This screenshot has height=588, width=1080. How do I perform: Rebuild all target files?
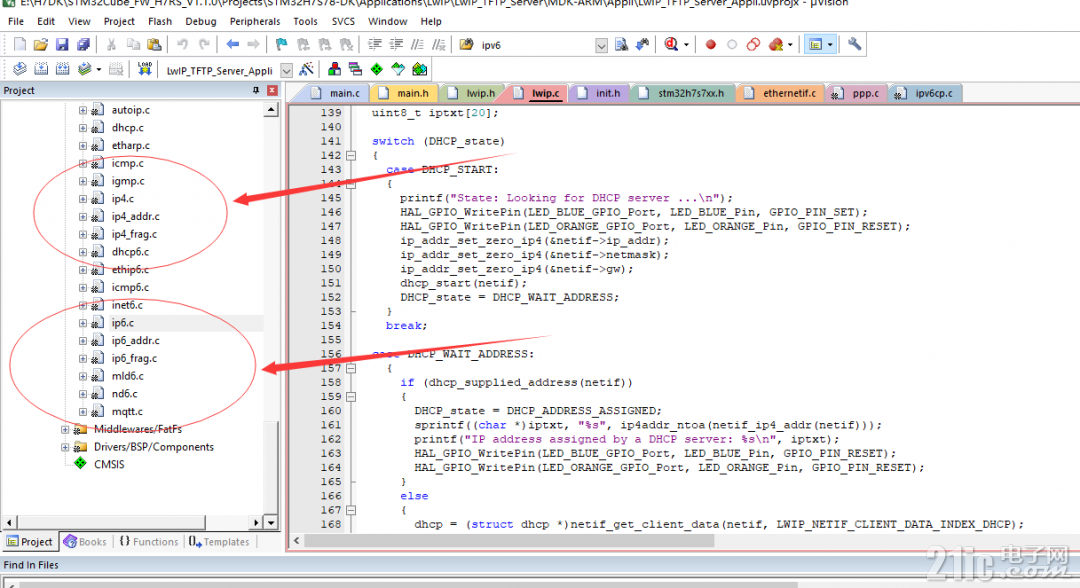62,69
